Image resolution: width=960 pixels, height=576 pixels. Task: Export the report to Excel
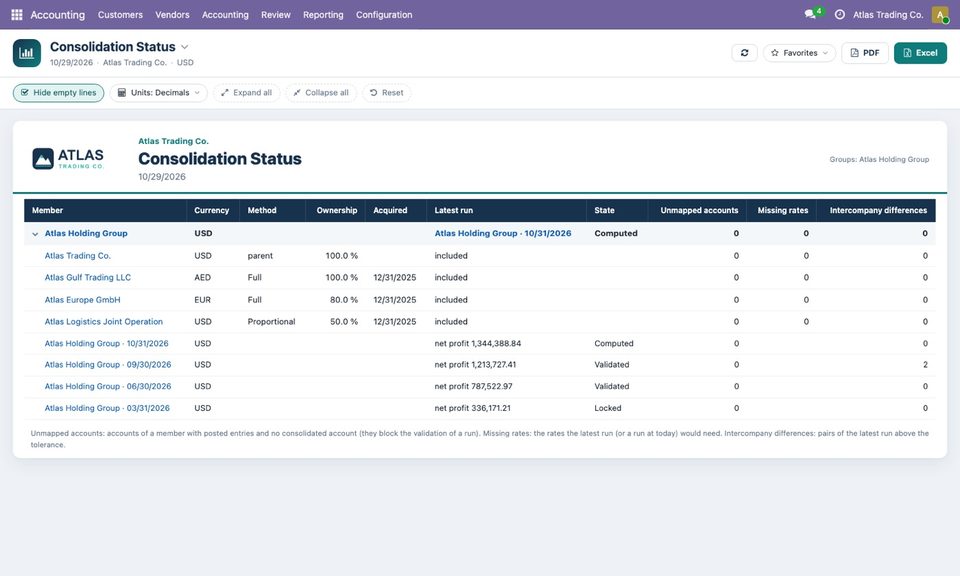click(x=920, y=53)
